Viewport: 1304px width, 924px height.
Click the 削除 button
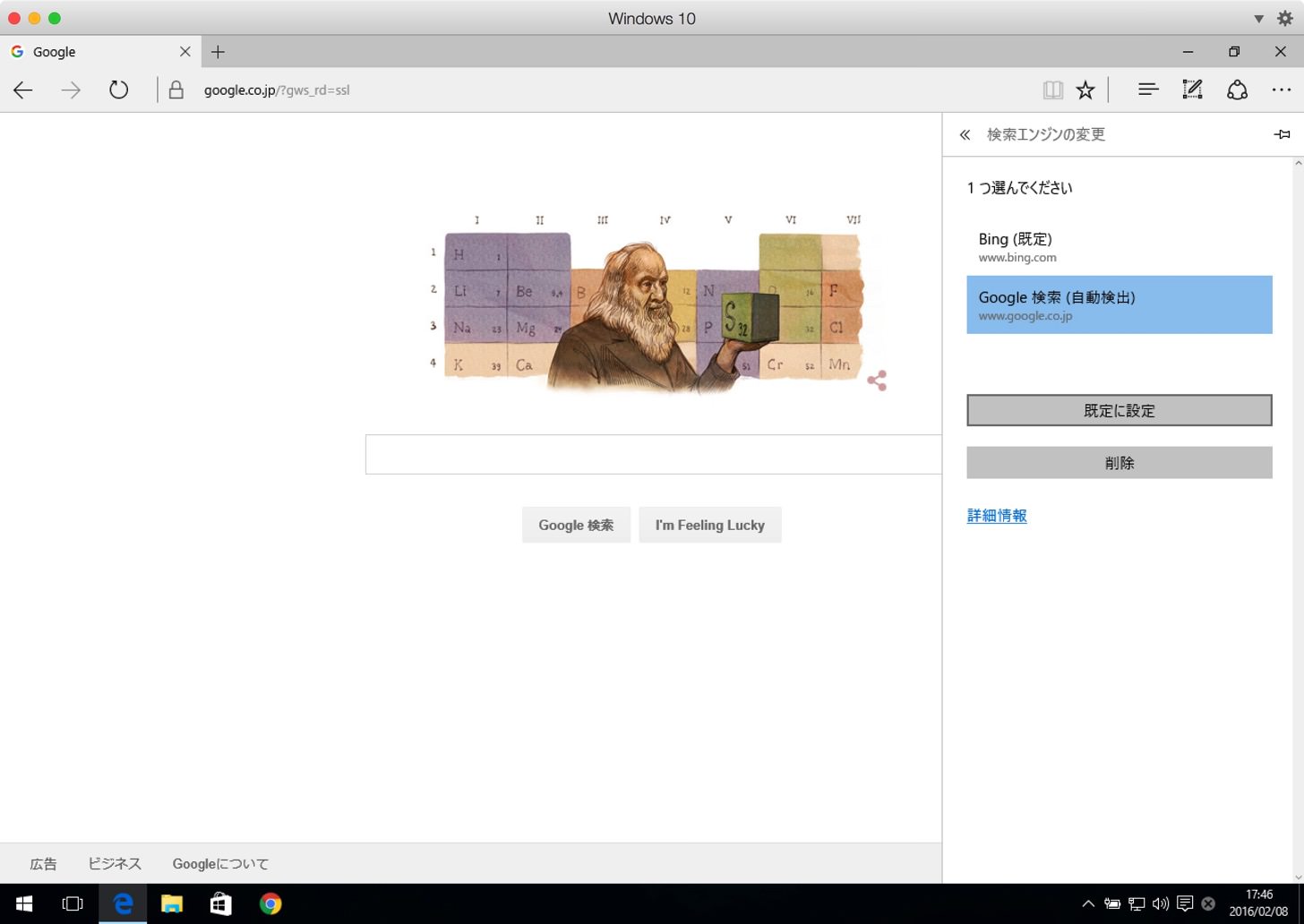point(1120,462)
